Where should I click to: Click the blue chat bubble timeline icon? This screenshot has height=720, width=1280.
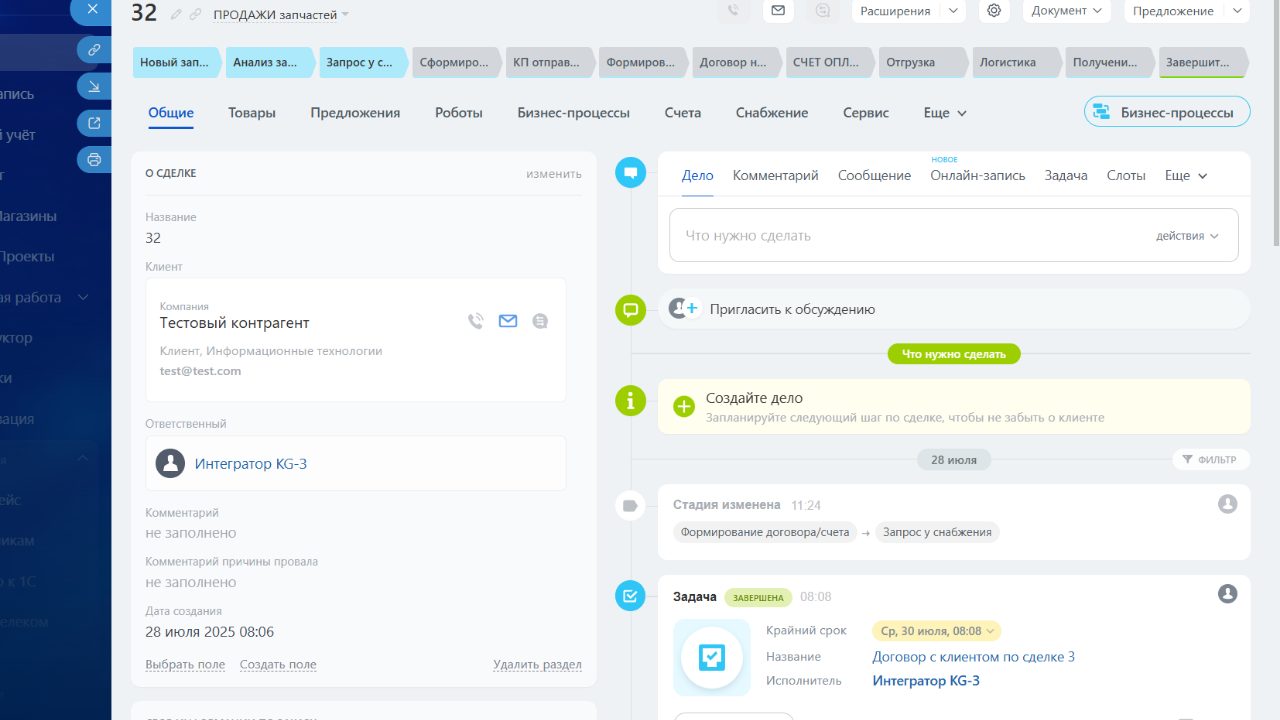(630, 172)
